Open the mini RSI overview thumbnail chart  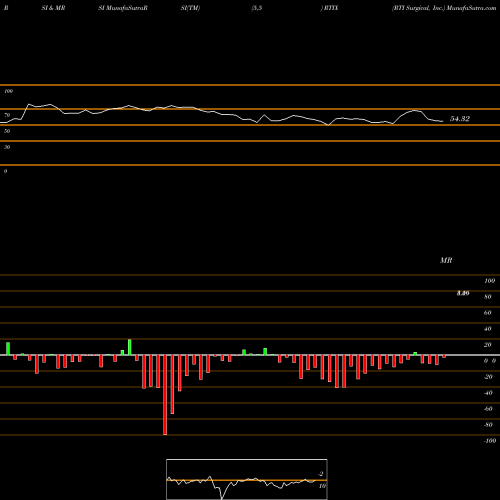coord(247,479)
